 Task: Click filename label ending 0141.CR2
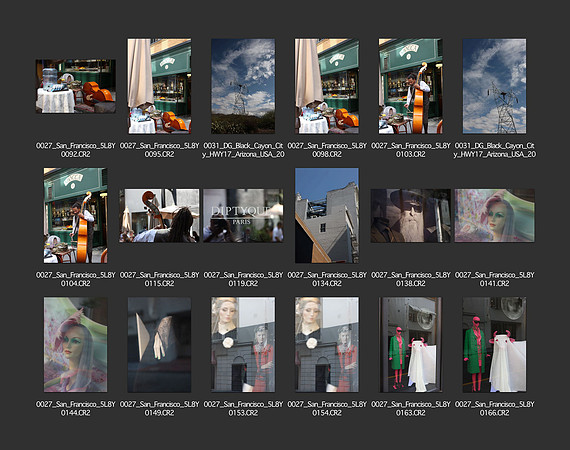[x=494, y=279]
